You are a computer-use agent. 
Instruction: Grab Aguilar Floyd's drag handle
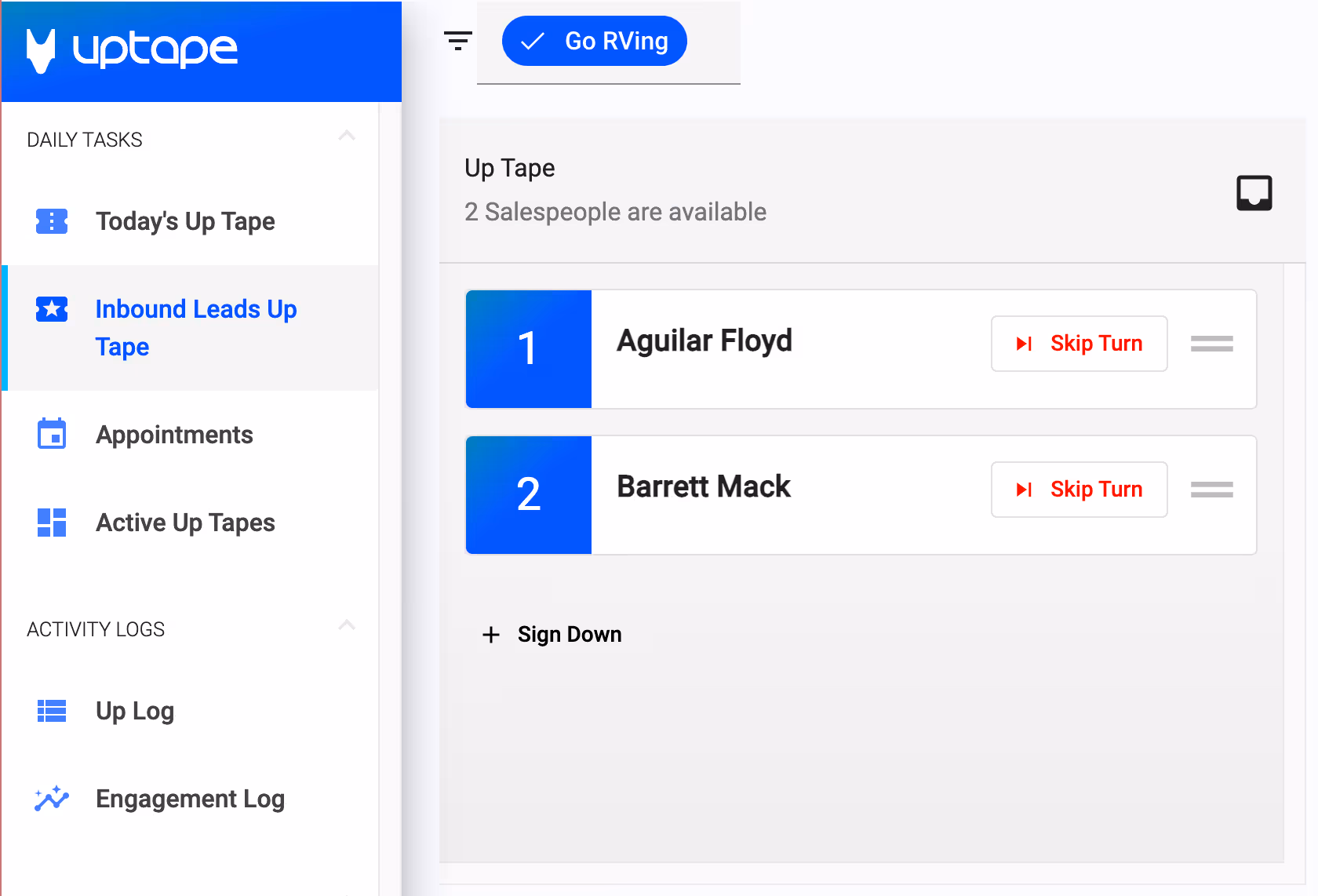(1211, 344)
